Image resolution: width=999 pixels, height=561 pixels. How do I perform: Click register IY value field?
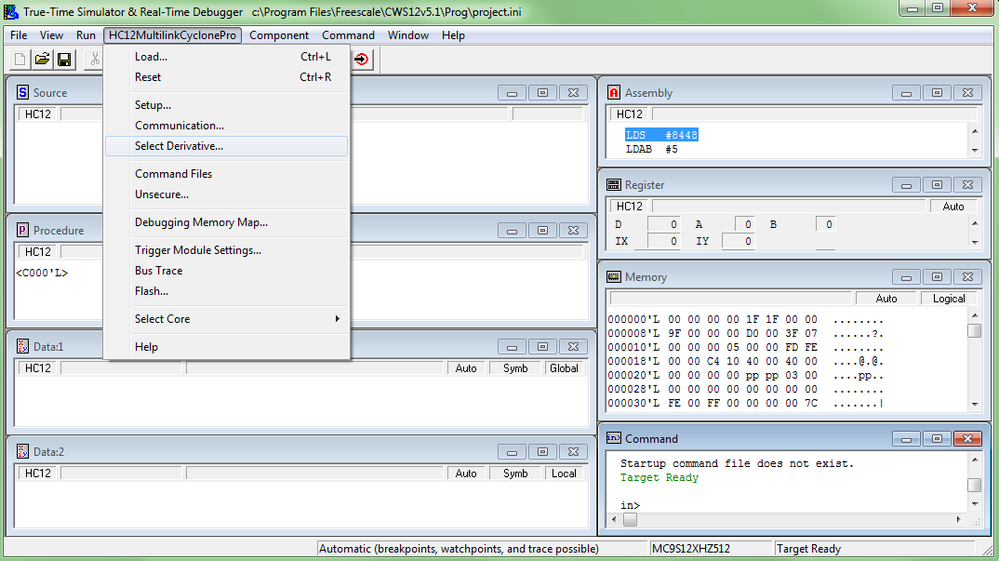738,241
